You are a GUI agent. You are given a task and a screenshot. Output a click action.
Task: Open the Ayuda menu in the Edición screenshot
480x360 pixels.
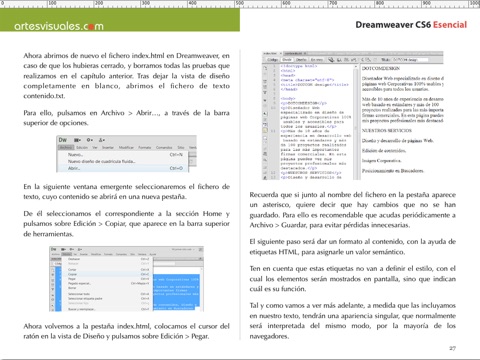(153, 254)
